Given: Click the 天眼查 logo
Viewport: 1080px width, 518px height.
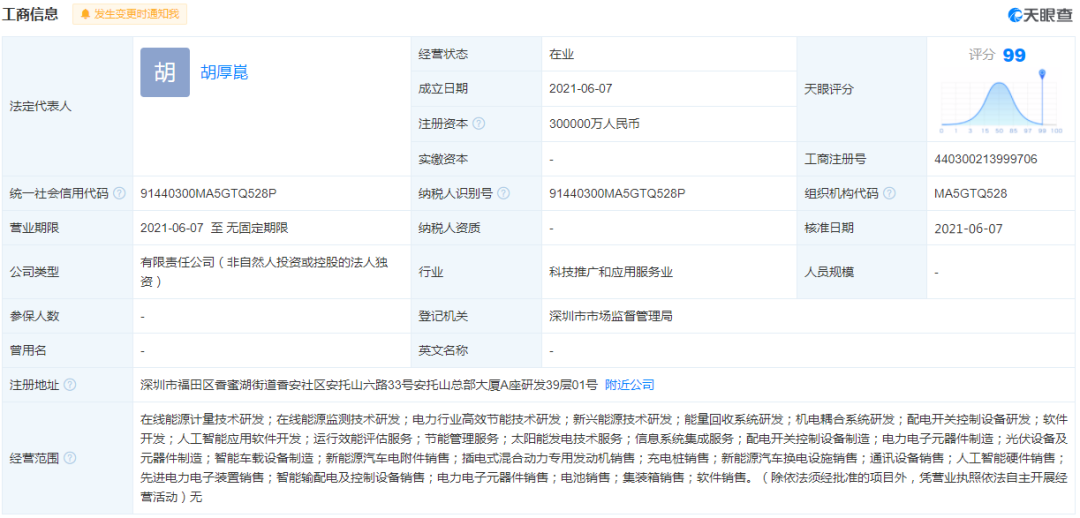Looking at the screenshot, I should pos(1040,15).
